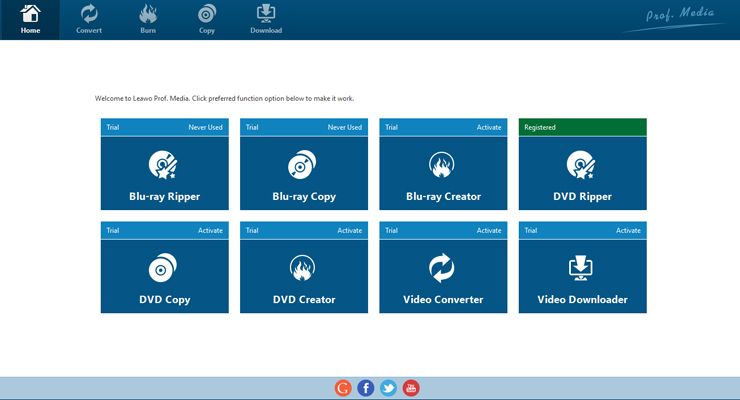Click Activate on Blu-ray Creator tile

click(x=489, y=127)
